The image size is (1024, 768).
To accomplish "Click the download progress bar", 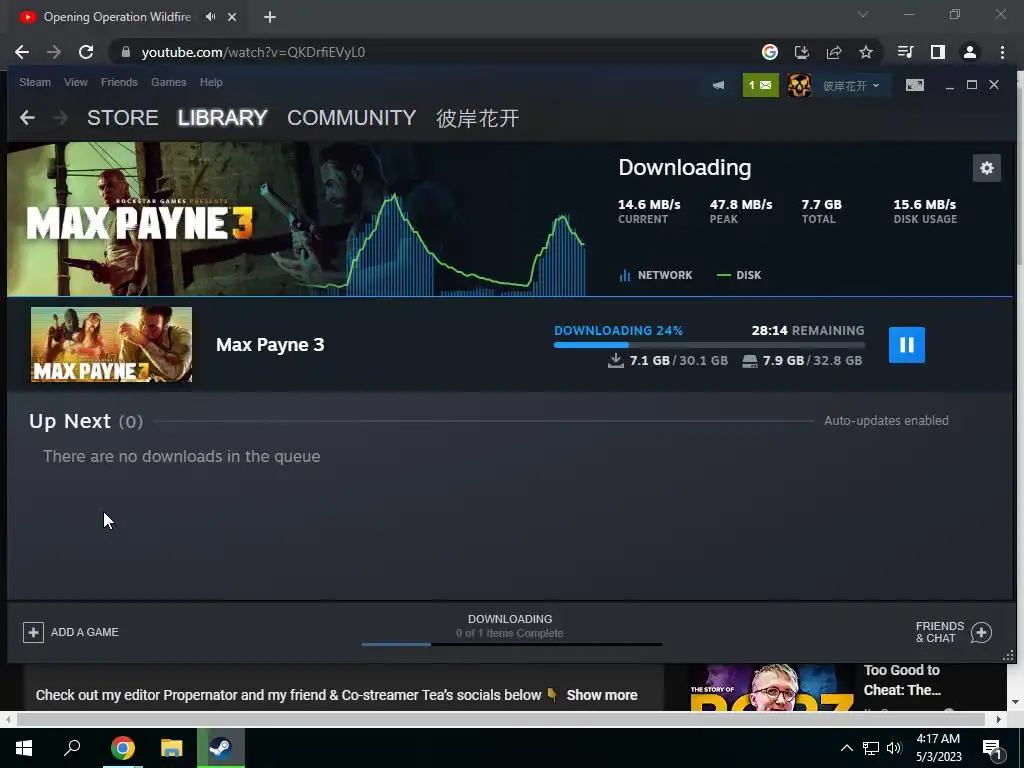I will coord(709,345).
